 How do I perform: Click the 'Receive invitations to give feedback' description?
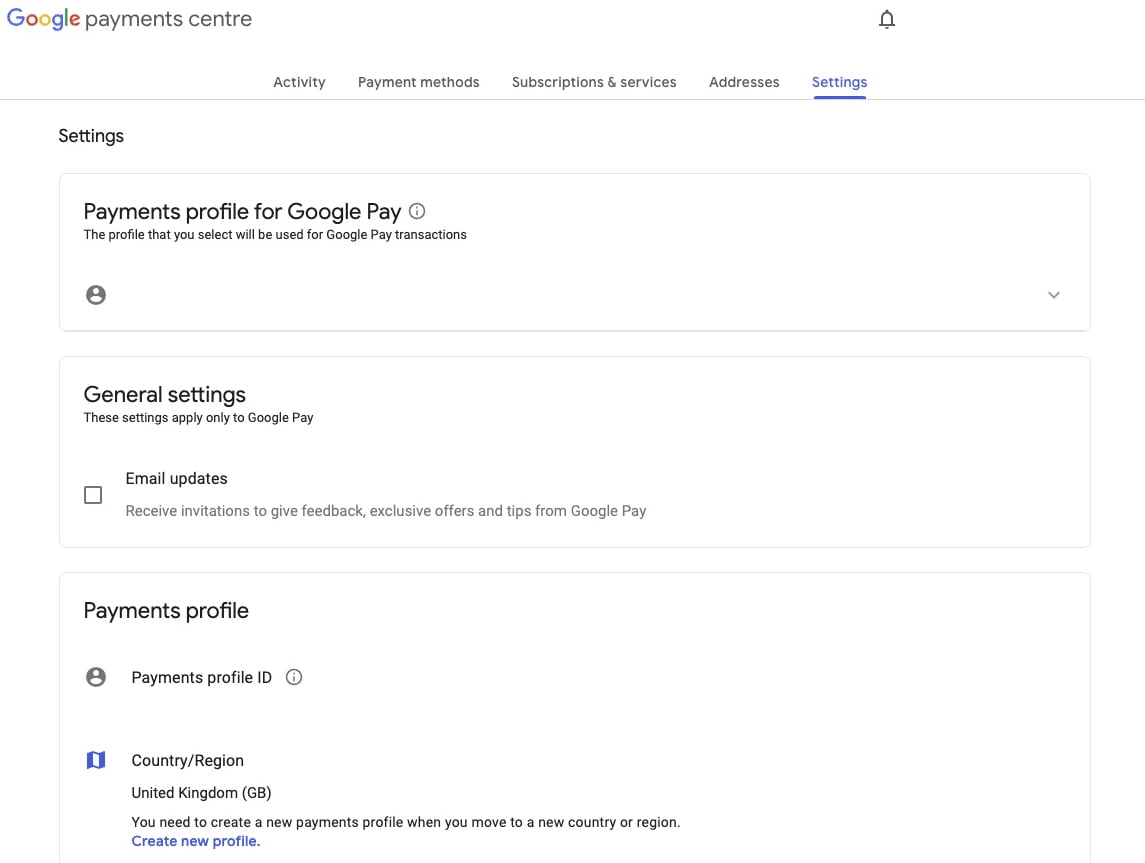[386, 511]
